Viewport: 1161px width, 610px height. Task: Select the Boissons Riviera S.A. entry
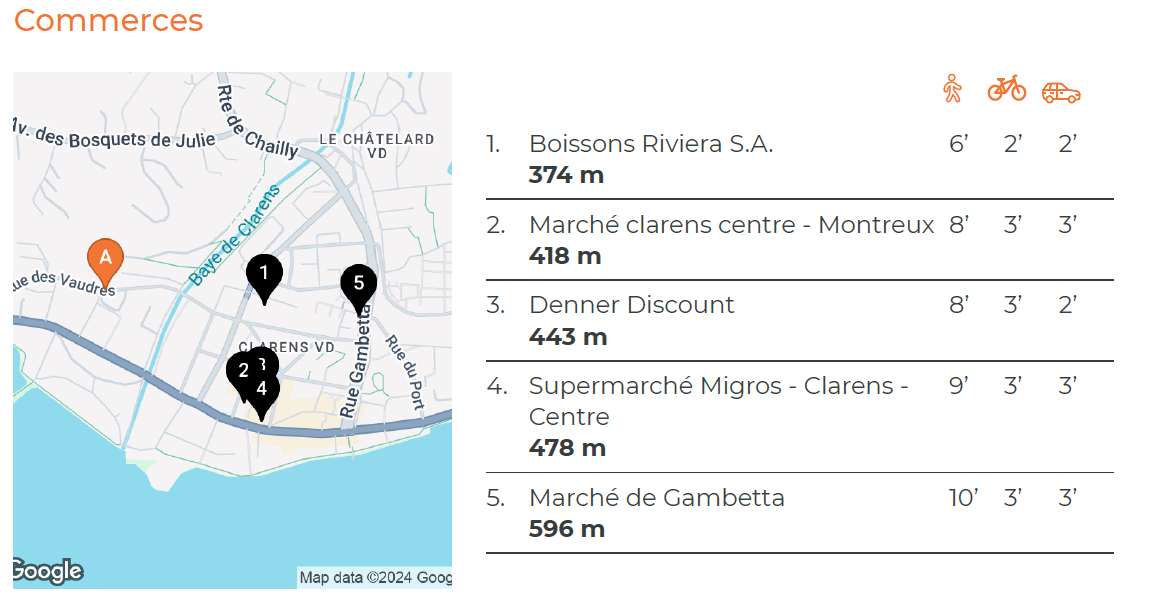tap(654, 143)
